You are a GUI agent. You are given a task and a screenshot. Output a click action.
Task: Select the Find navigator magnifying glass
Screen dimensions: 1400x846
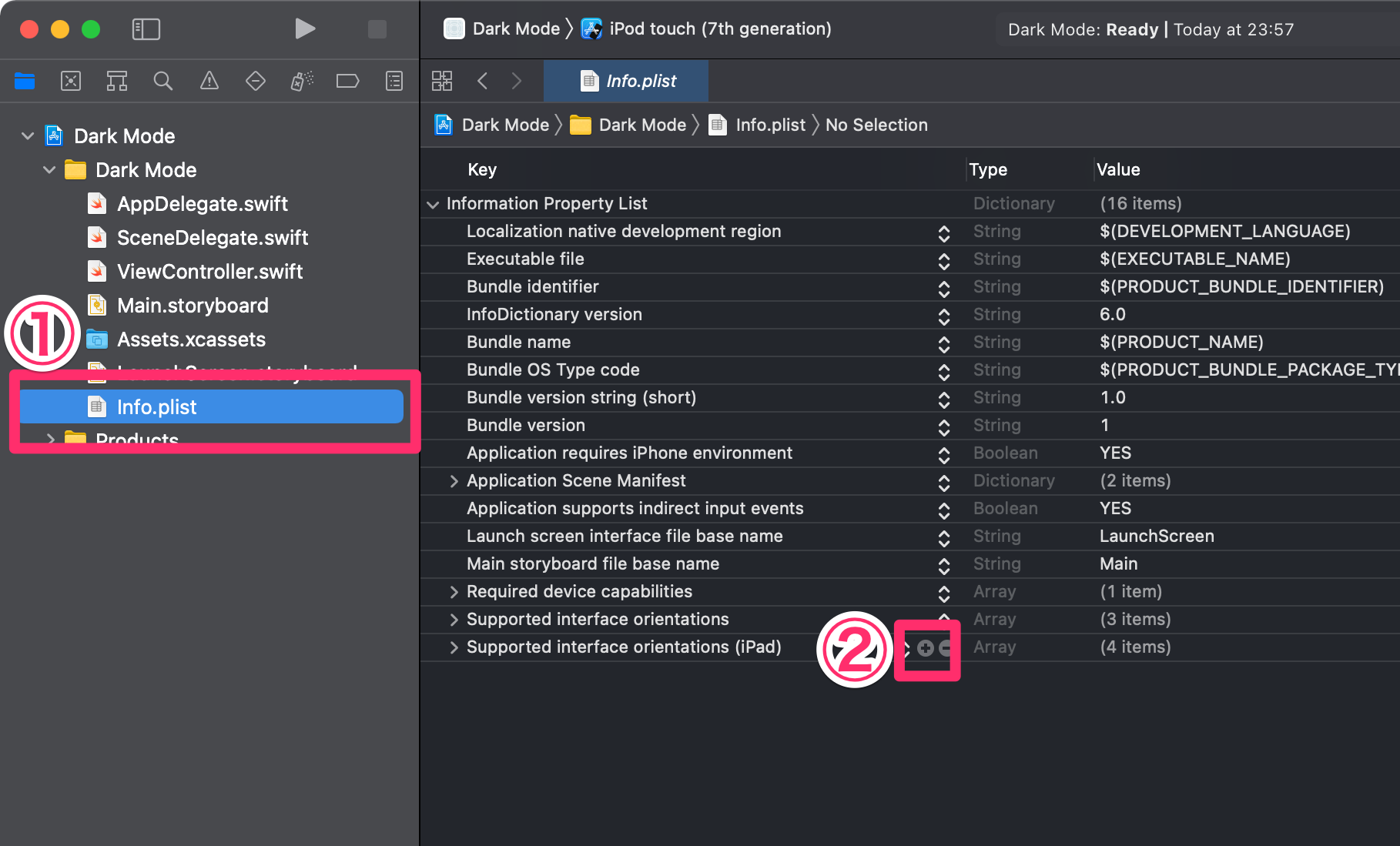(163, 81)
